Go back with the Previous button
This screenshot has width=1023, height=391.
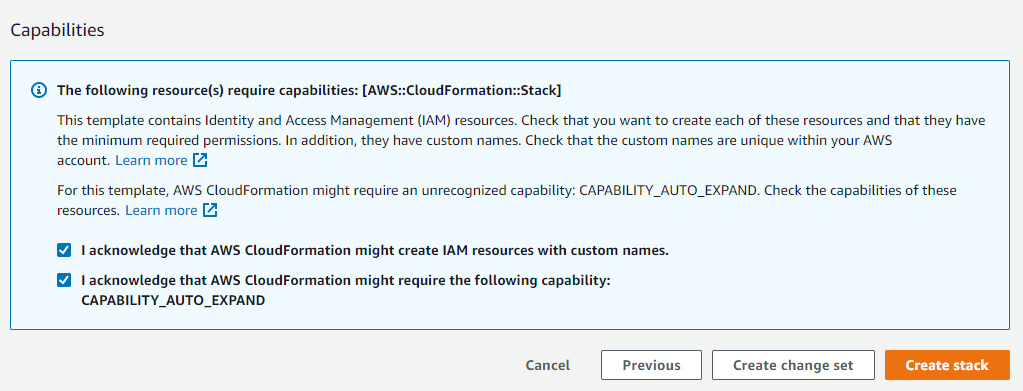click(651, 365)
